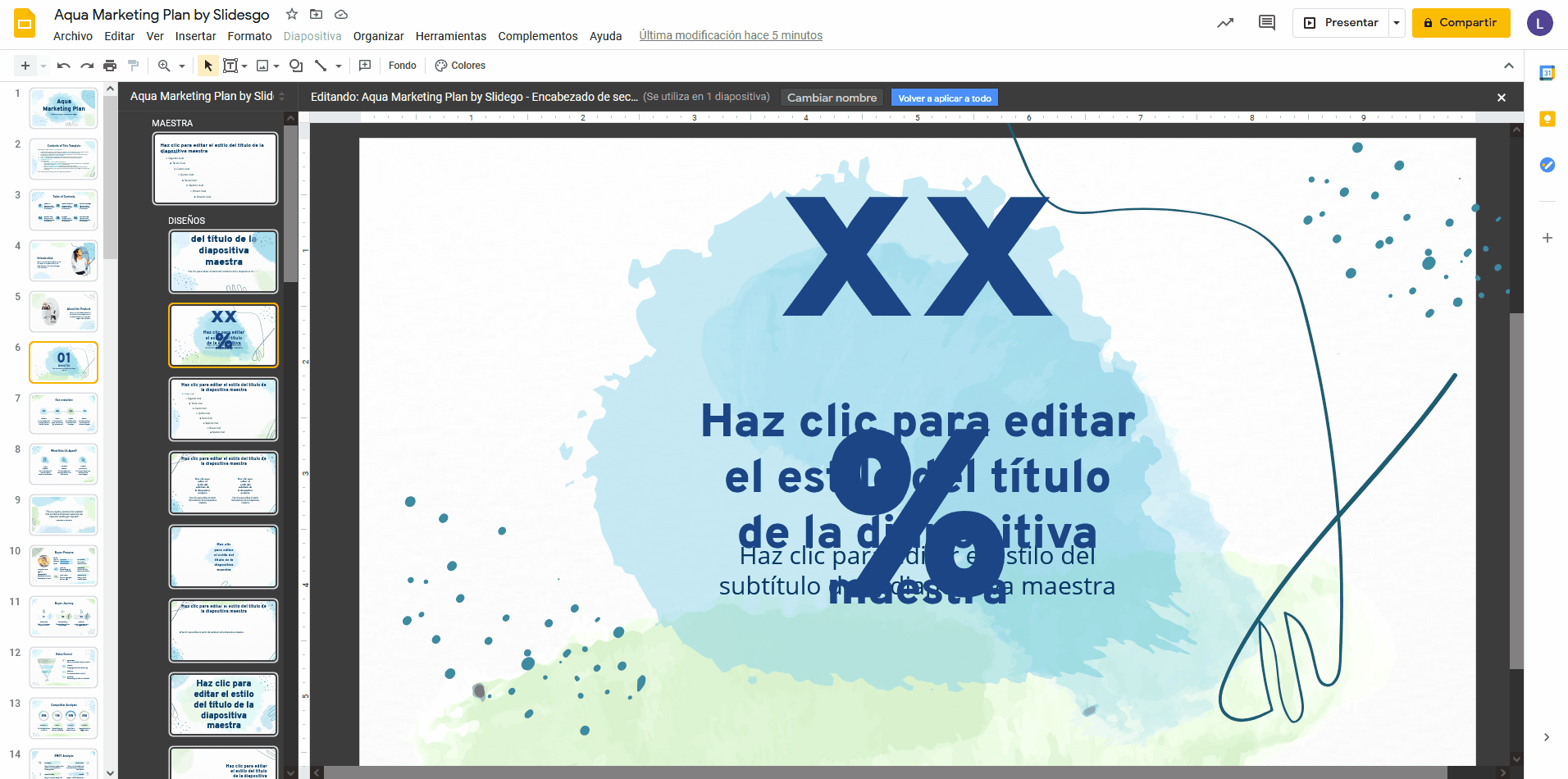Star the Aqua Marketing Plan document

click(292, 14)
